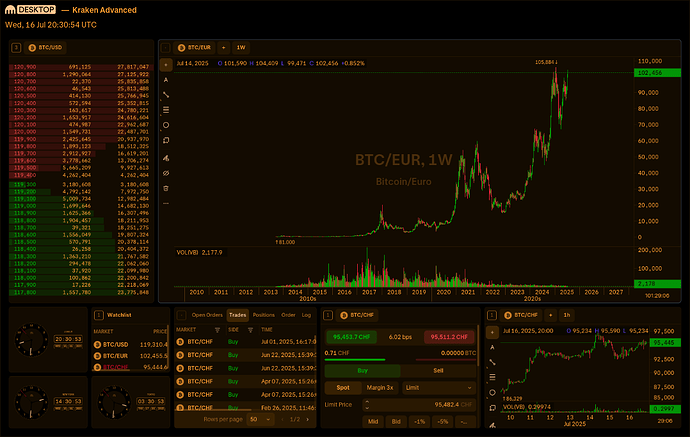690x437 pixels.
Task: Select the crosshair tool in BTC/EUR chart
Action: [x=166, y=65]
